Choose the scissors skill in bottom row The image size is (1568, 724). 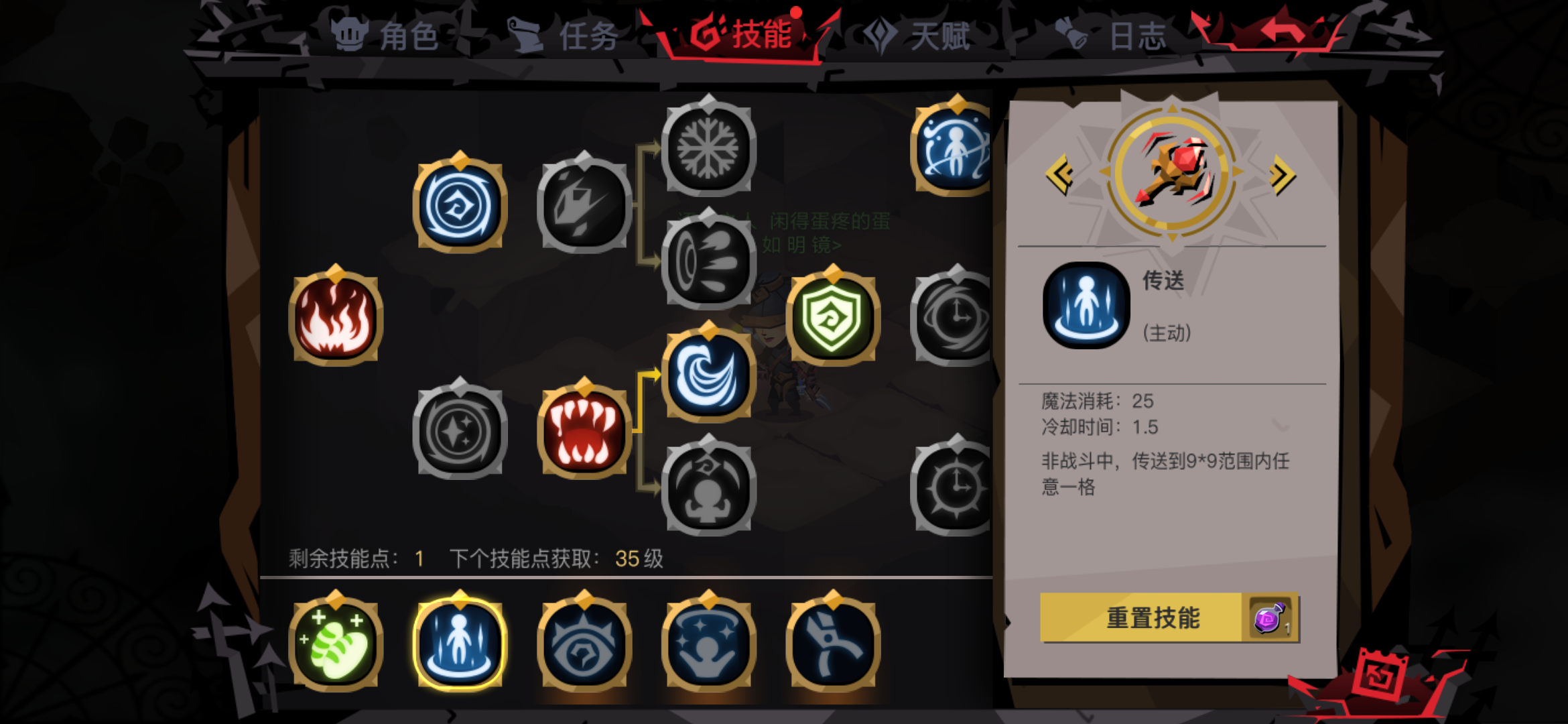click(832, 642)
